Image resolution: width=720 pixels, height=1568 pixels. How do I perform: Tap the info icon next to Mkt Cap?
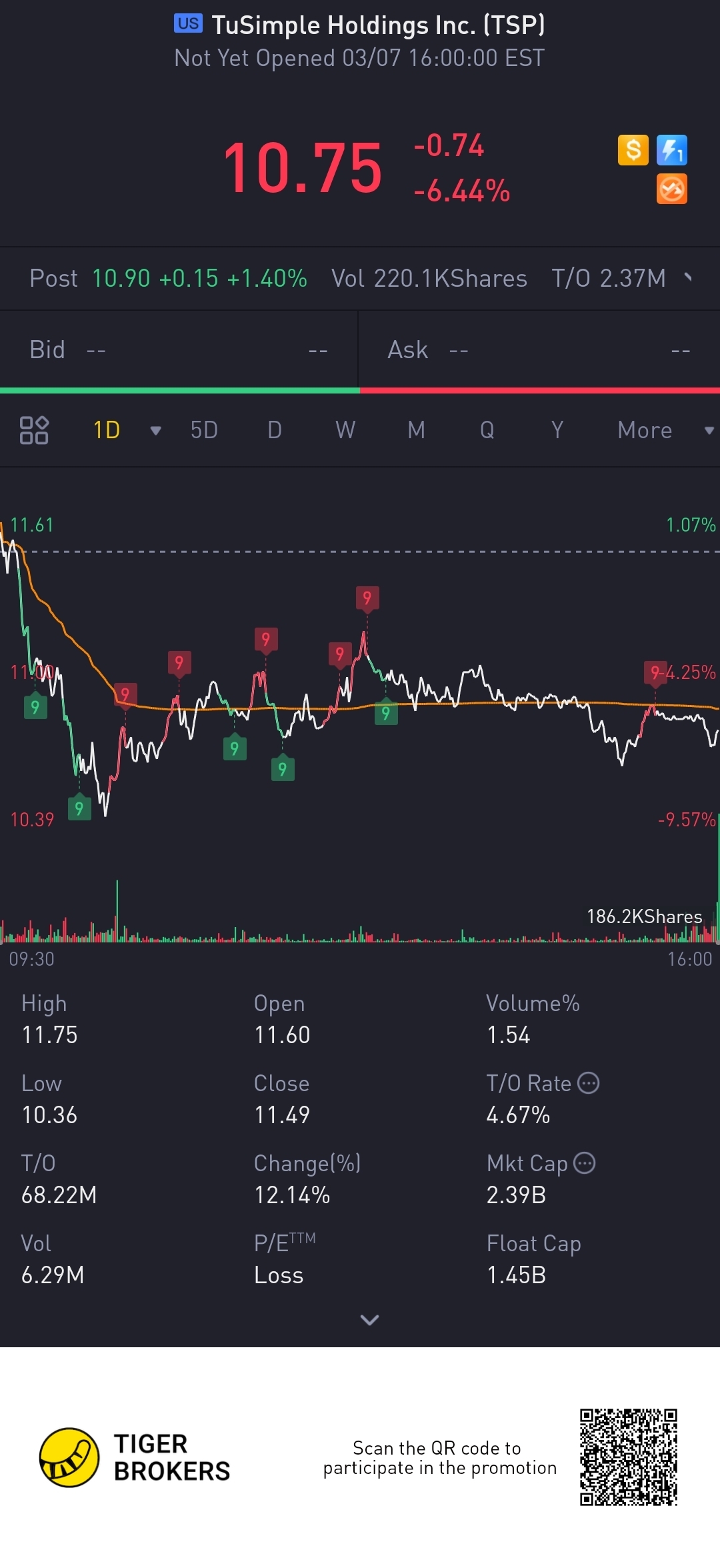[585, 1163]
